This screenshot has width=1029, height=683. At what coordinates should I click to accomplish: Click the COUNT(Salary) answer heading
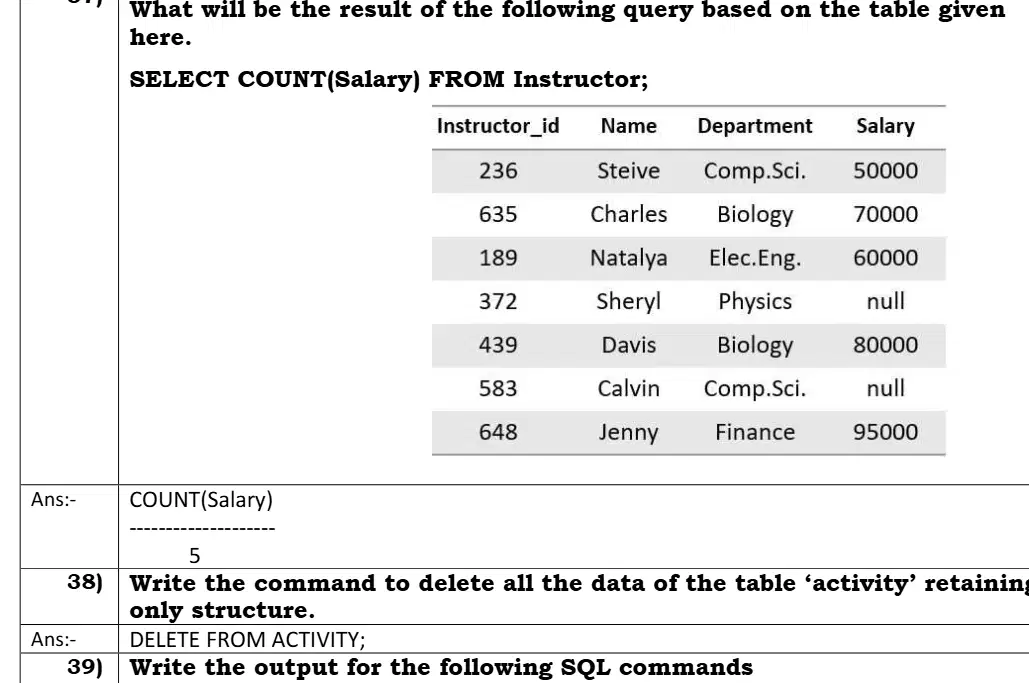201,500
